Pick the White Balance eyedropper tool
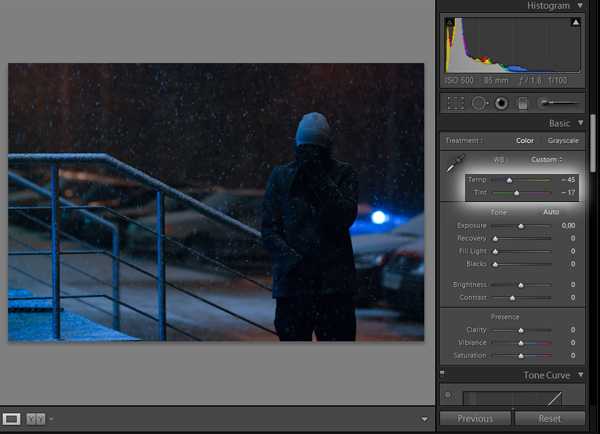The image size is (600, 434). (x=456, y=163)
